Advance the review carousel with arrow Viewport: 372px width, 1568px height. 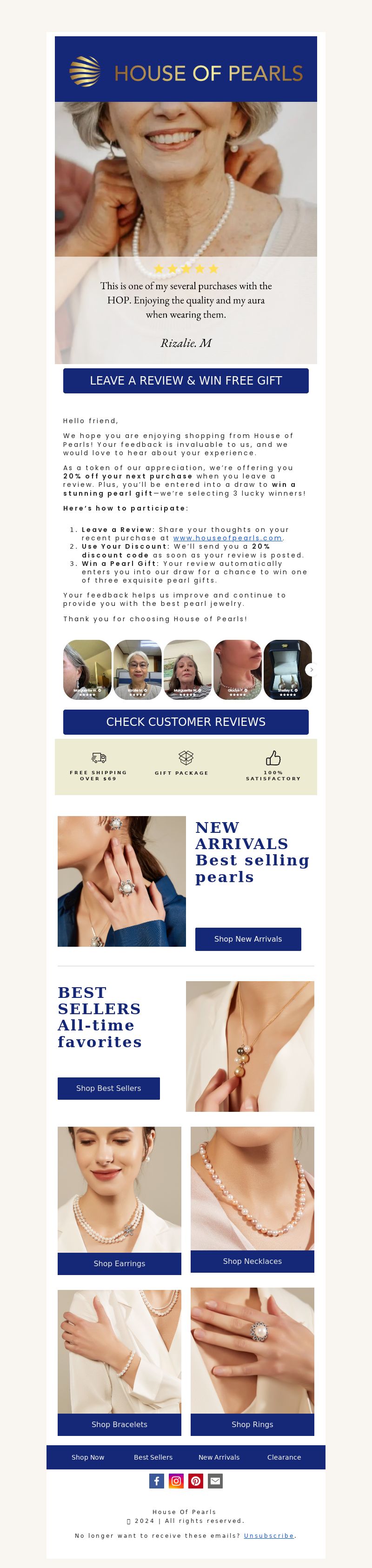312,670
